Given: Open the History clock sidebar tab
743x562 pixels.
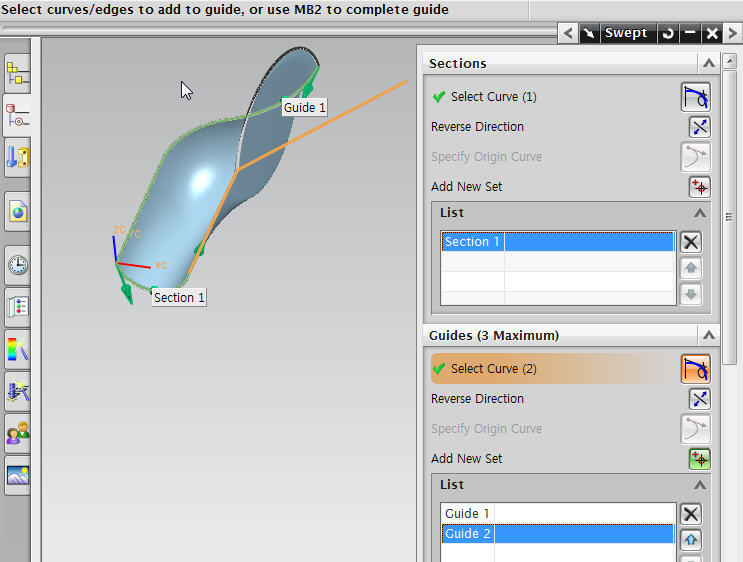Looking at the screenshot, I should tap(18, 264).
